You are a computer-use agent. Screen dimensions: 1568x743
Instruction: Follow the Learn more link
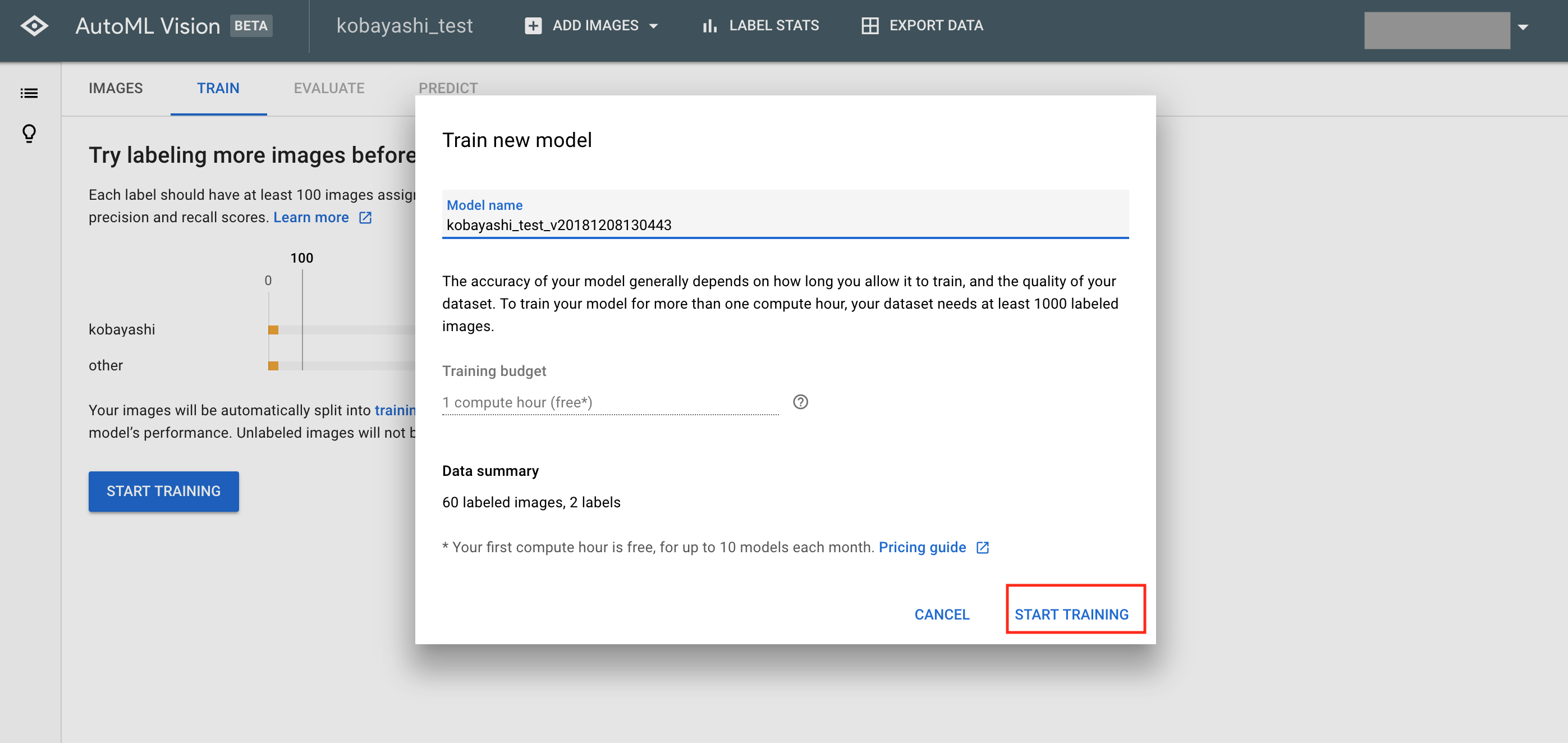(x=310, y=217)
